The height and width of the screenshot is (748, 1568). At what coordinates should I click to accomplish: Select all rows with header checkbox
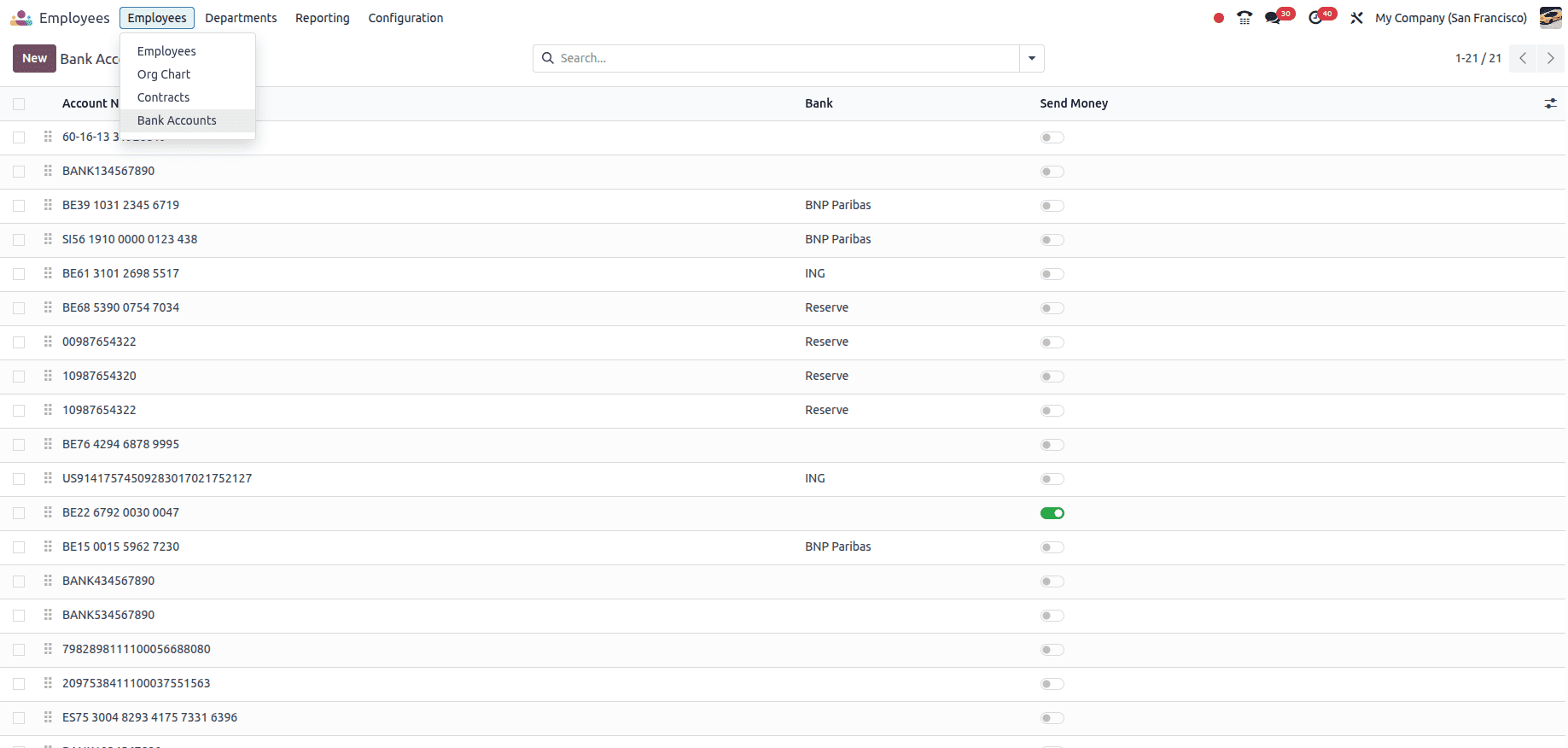[x=19, y=104]
